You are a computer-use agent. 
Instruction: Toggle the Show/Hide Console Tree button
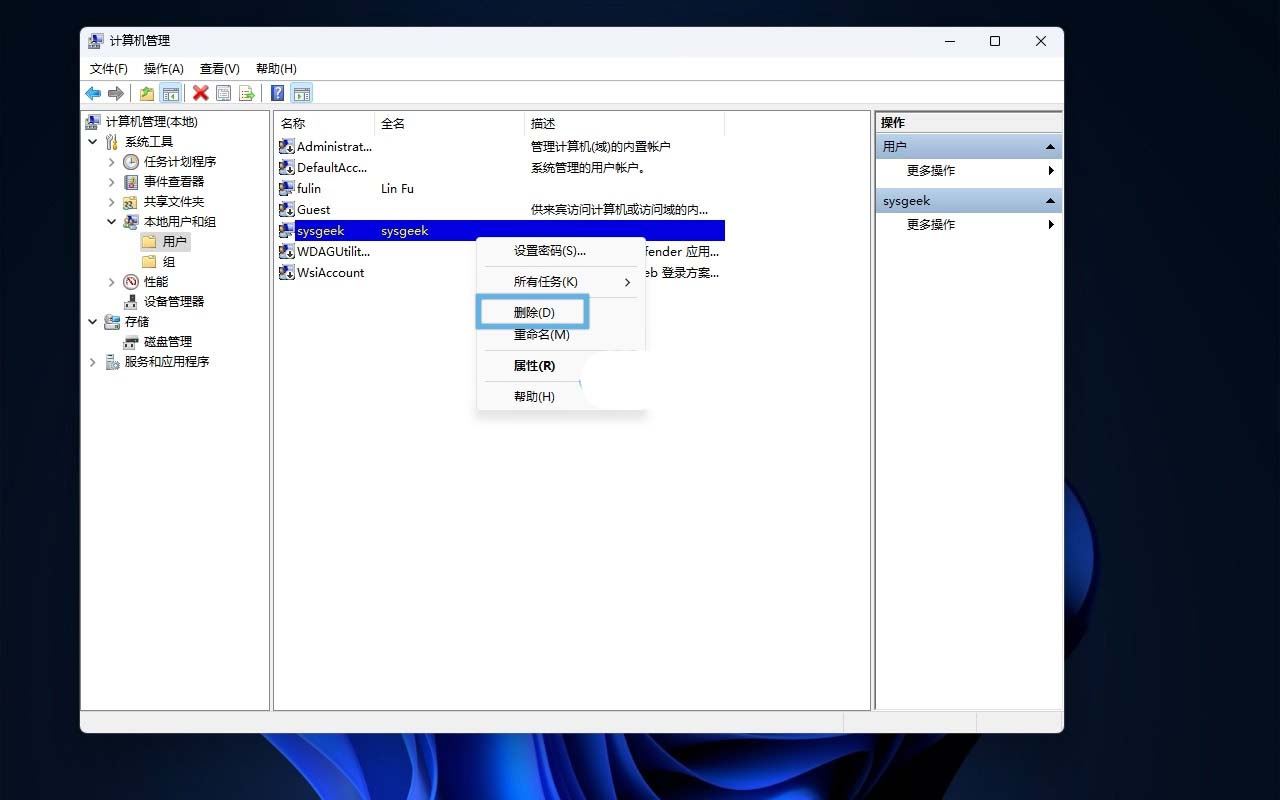pyautogui.click(x=171, y=93)
